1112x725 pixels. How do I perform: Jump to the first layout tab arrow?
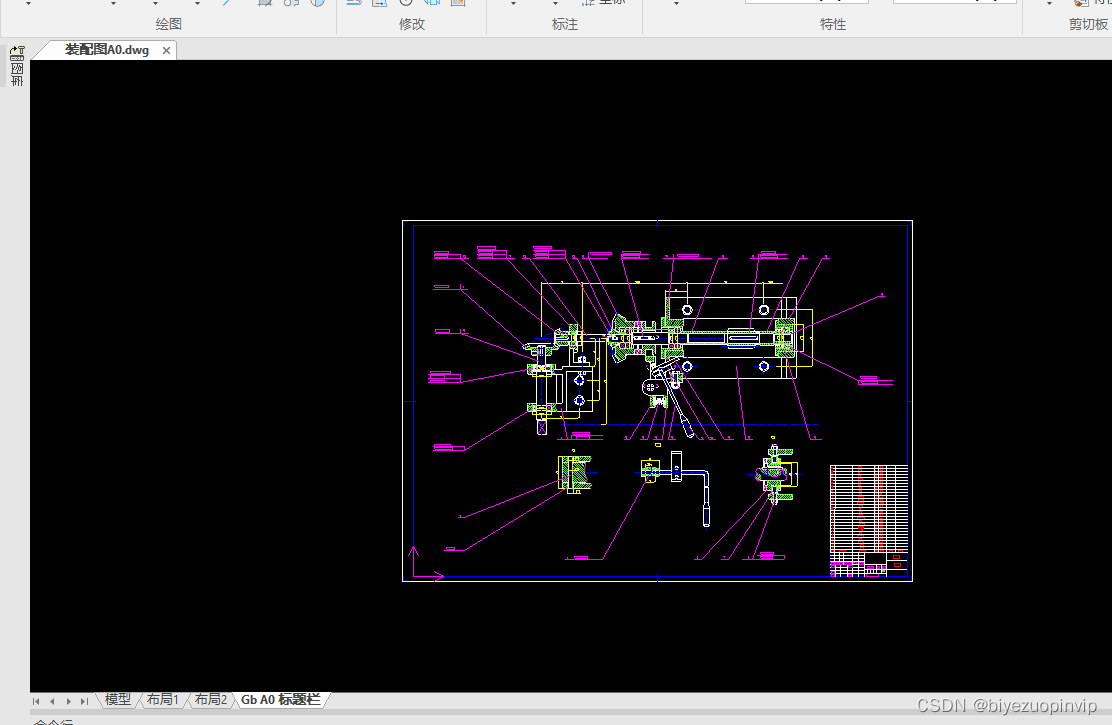(36, 701)
